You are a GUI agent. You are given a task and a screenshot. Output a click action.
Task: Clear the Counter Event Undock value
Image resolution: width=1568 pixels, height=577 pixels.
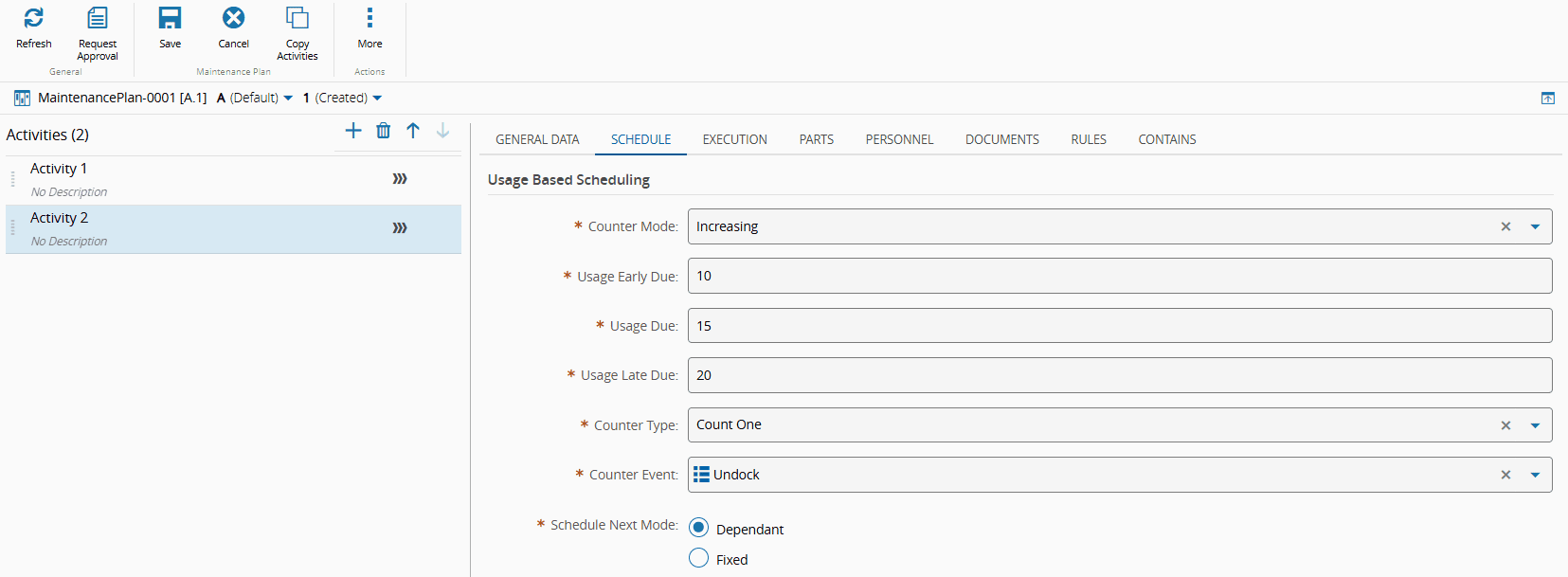click(1505, 475)
